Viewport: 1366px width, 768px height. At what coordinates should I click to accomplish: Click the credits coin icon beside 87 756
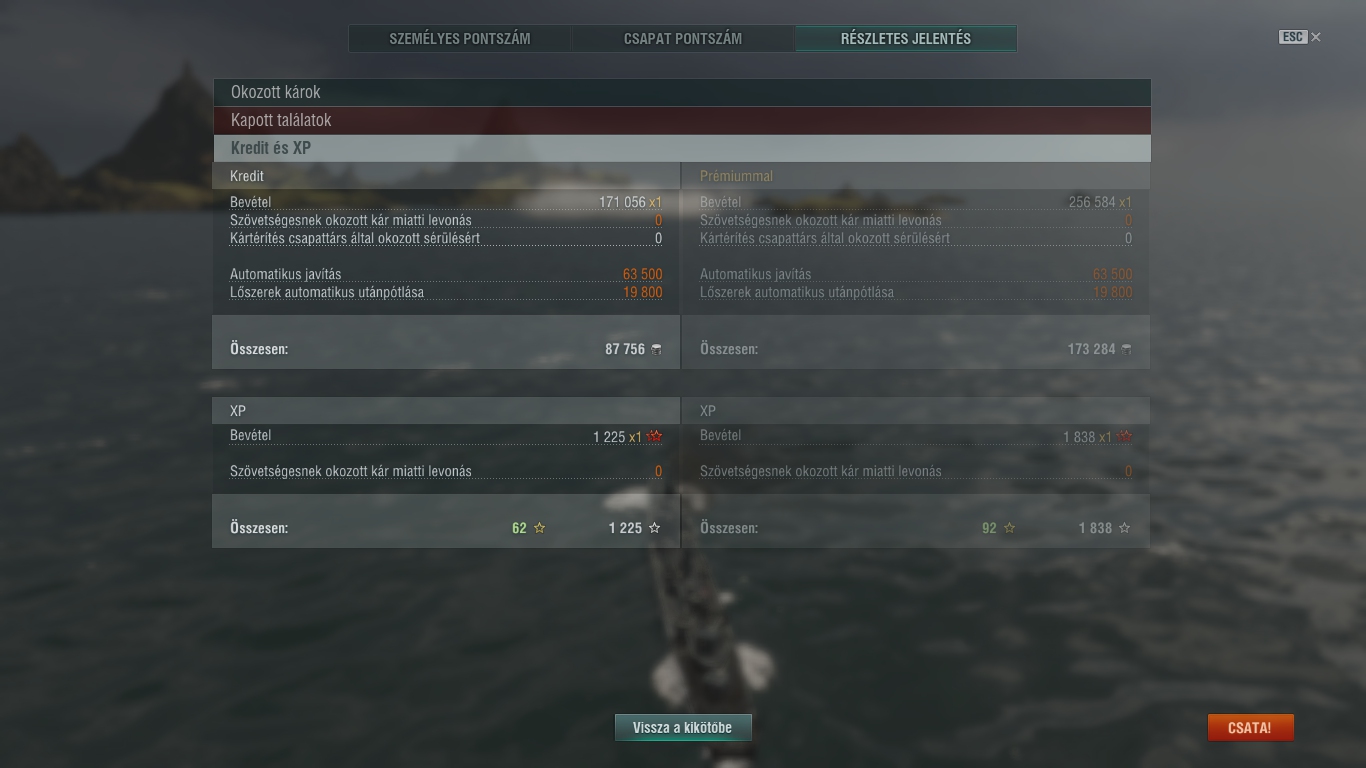pos(656,349)
